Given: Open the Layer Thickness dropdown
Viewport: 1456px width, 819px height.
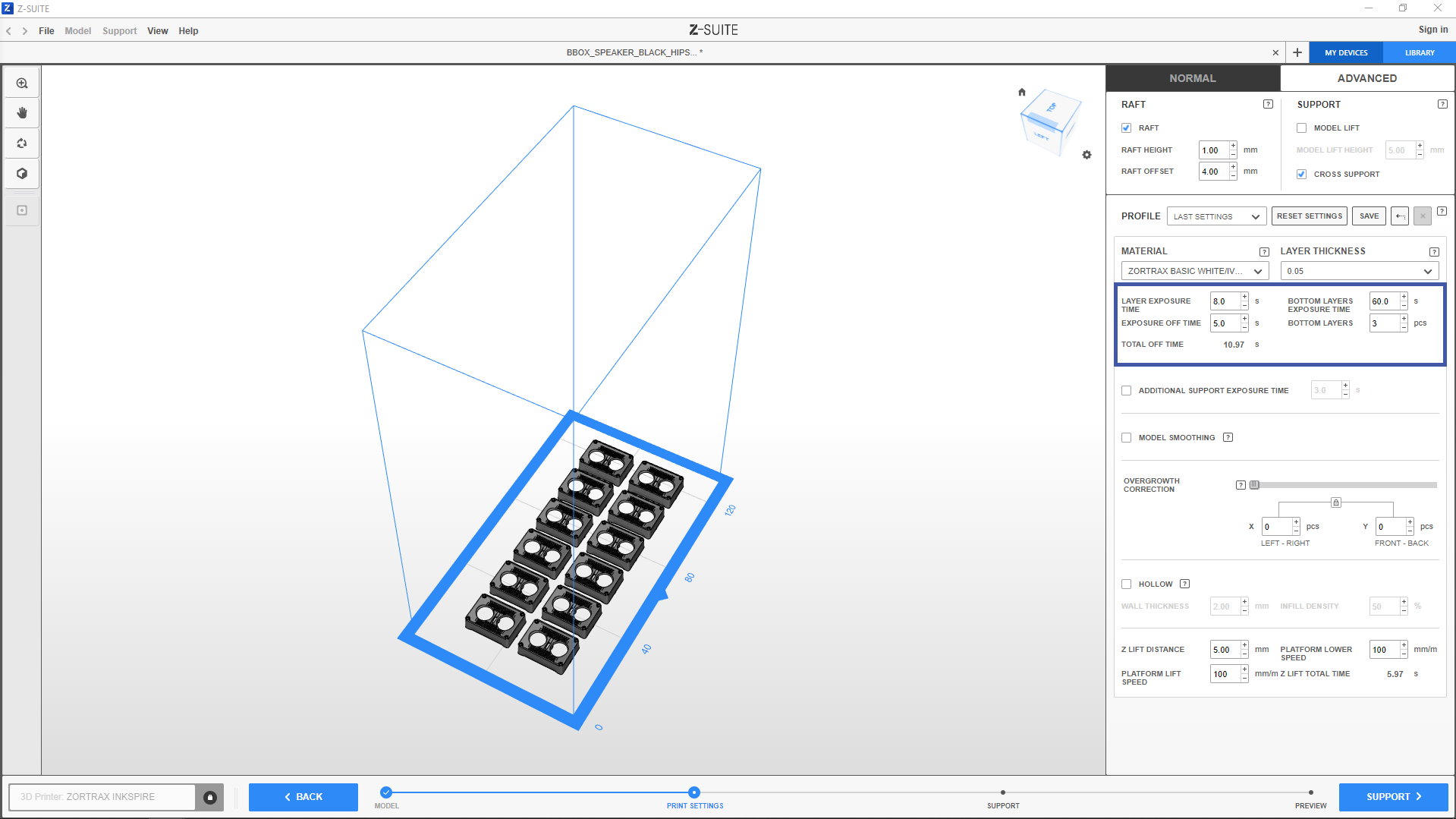Looking at the screenshot, I should [1358, 271].
